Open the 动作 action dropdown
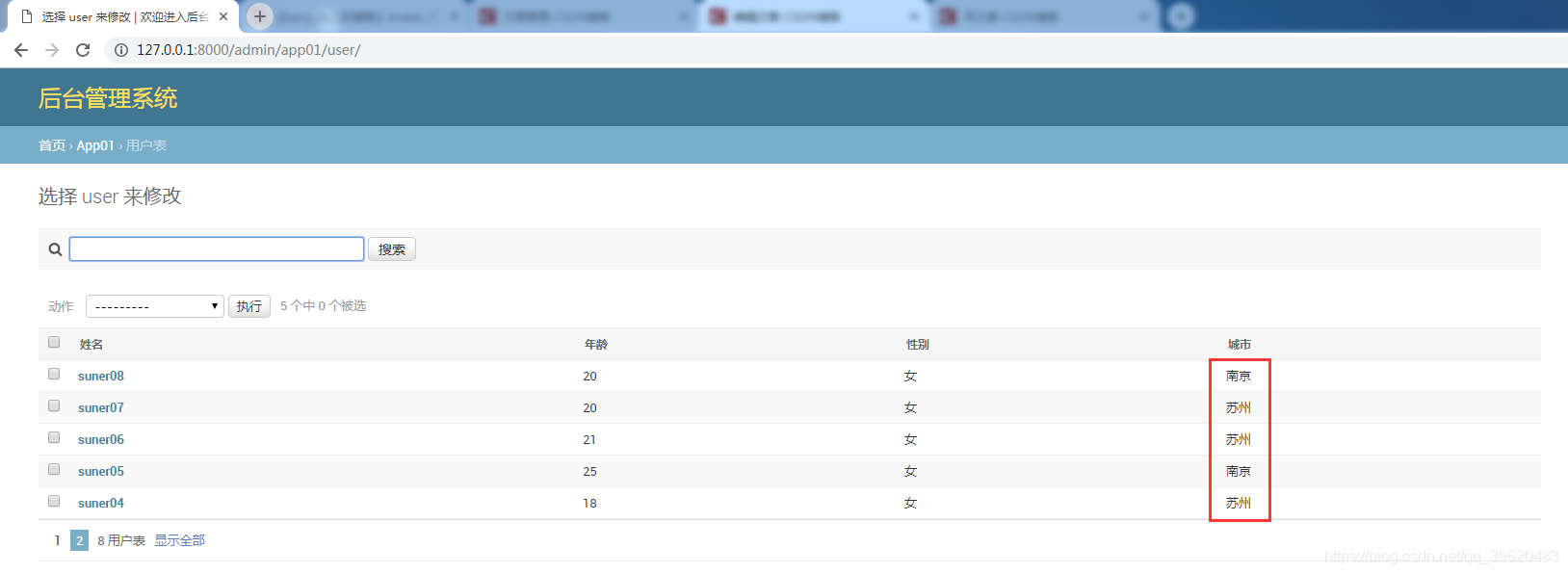This screenshot has width=1568, height=574. [x=155, y=306]
